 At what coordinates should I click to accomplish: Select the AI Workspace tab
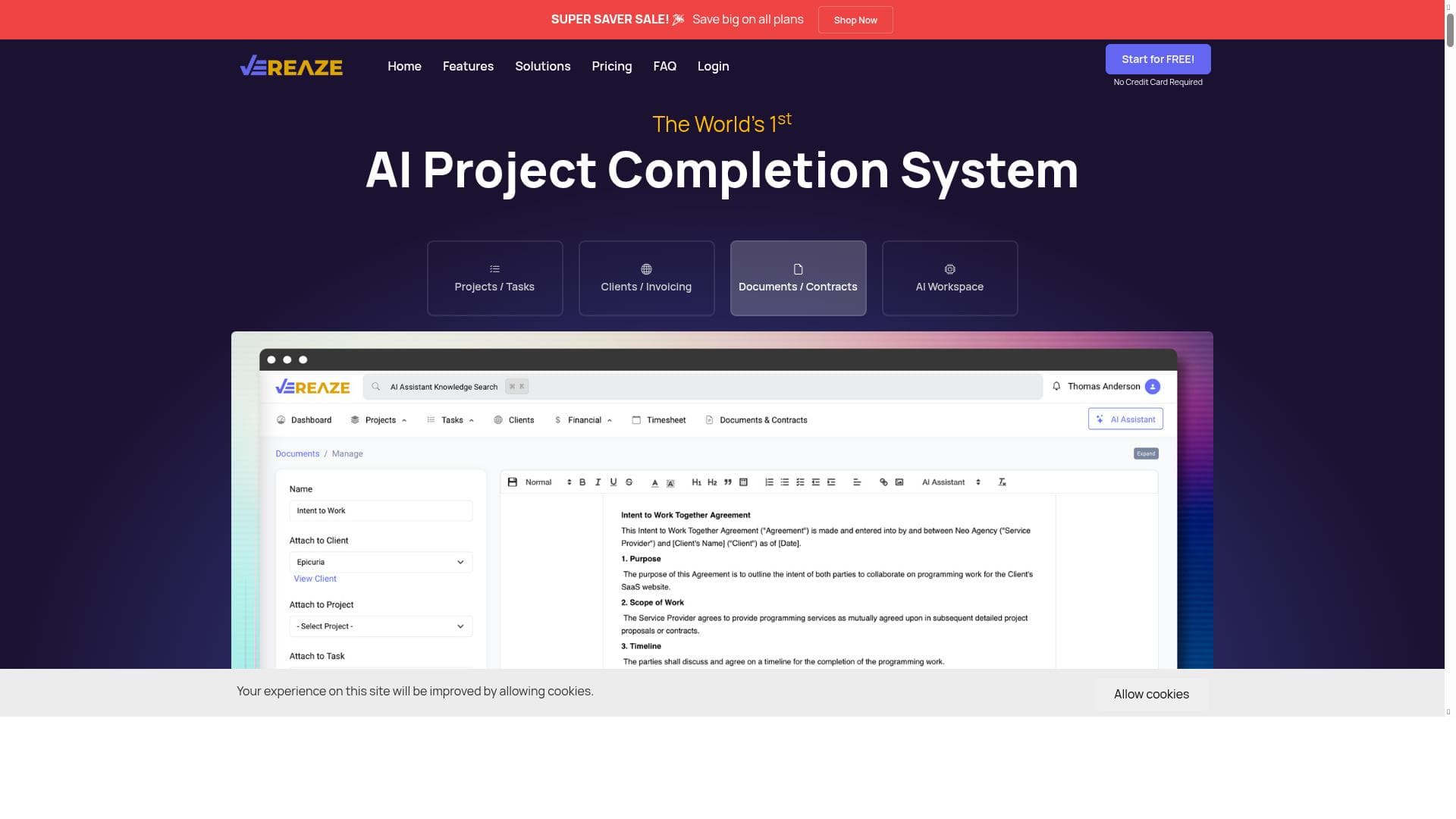[x=949, y=278]
